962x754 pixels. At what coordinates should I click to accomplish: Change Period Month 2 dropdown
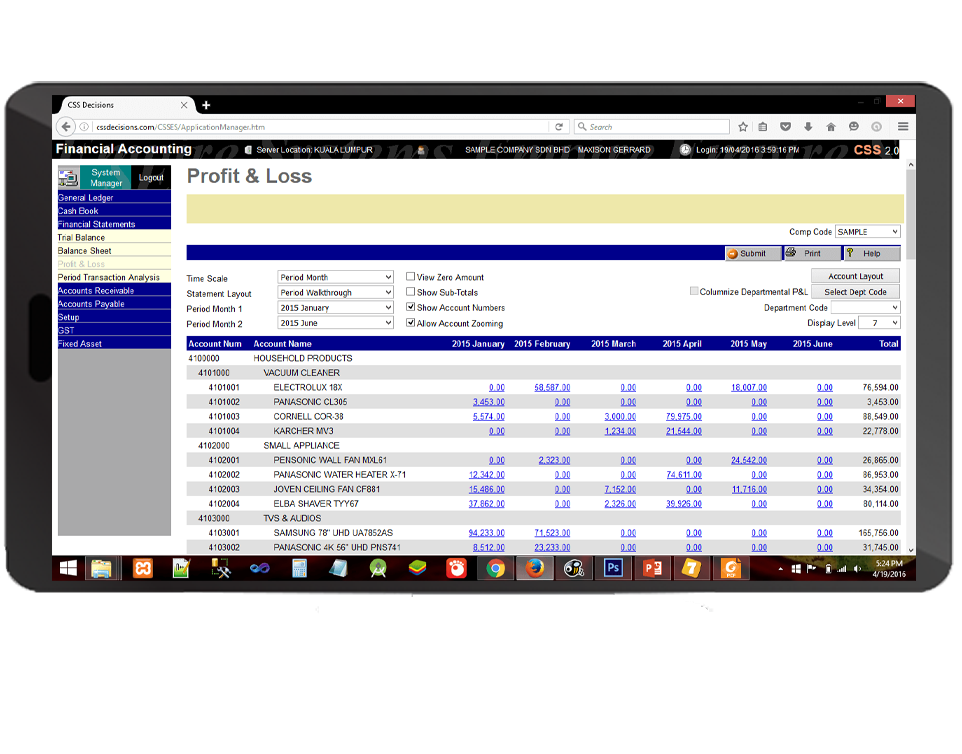click(335, 323)
